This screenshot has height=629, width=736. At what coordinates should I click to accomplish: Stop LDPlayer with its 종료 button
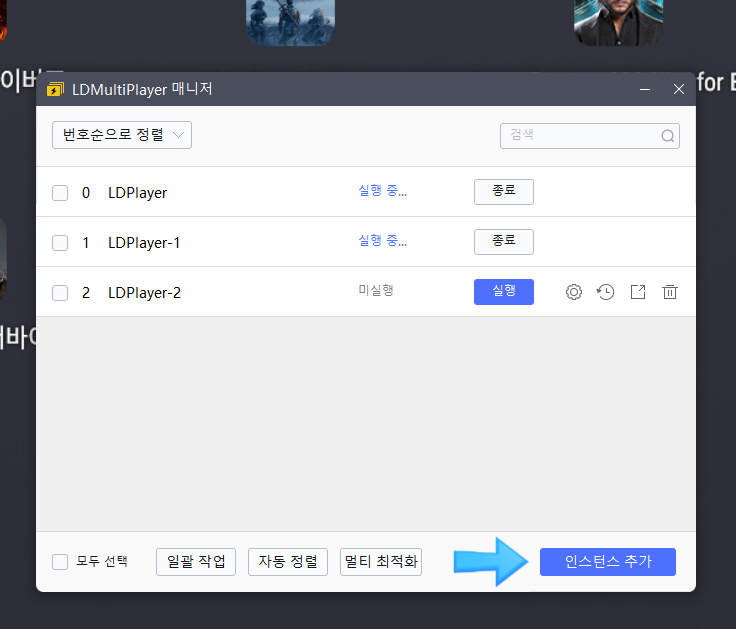(504, 192)
